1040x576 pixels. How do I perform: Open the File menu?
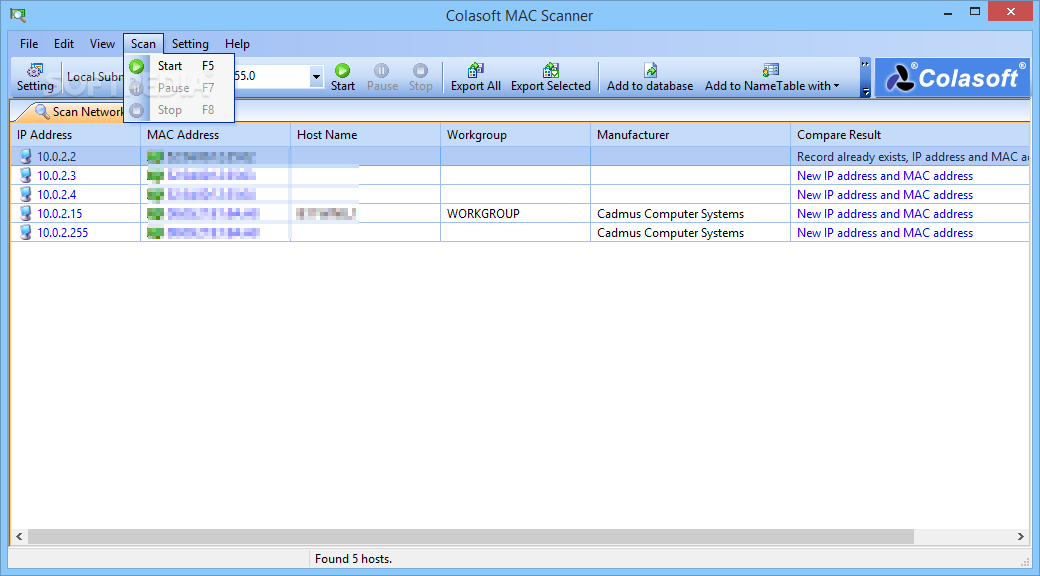click(x=29, y=44)
